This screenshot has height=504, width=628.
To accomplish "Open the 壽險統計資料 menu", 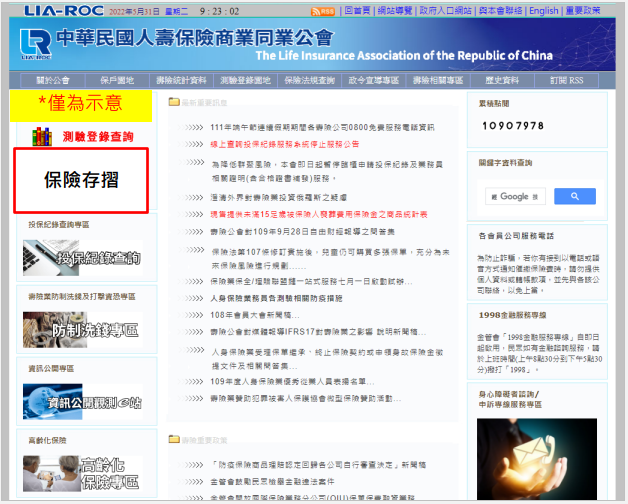I will click(181, 81).
